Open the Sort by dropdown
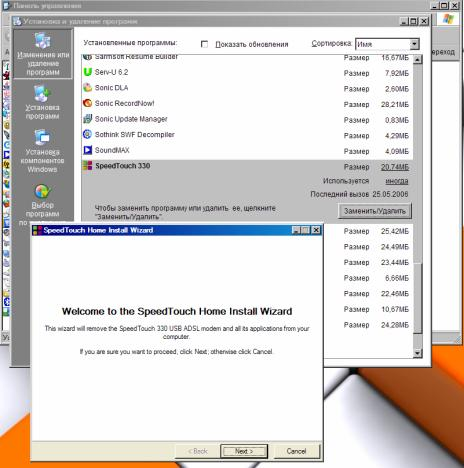Viewport: 464px width, 468px height. pos(414,44)
